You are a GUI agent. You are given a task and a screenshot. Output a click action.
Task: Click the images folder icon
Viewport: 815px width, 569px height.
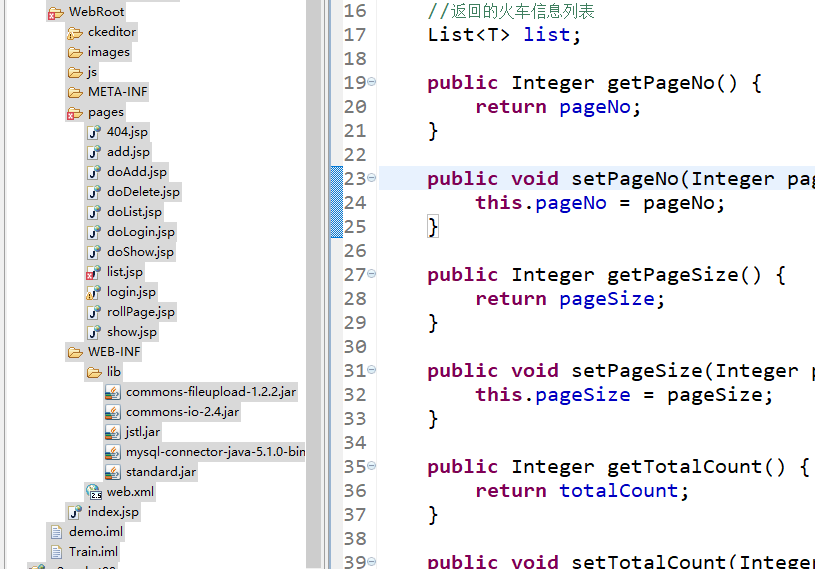tap(75, 52)
